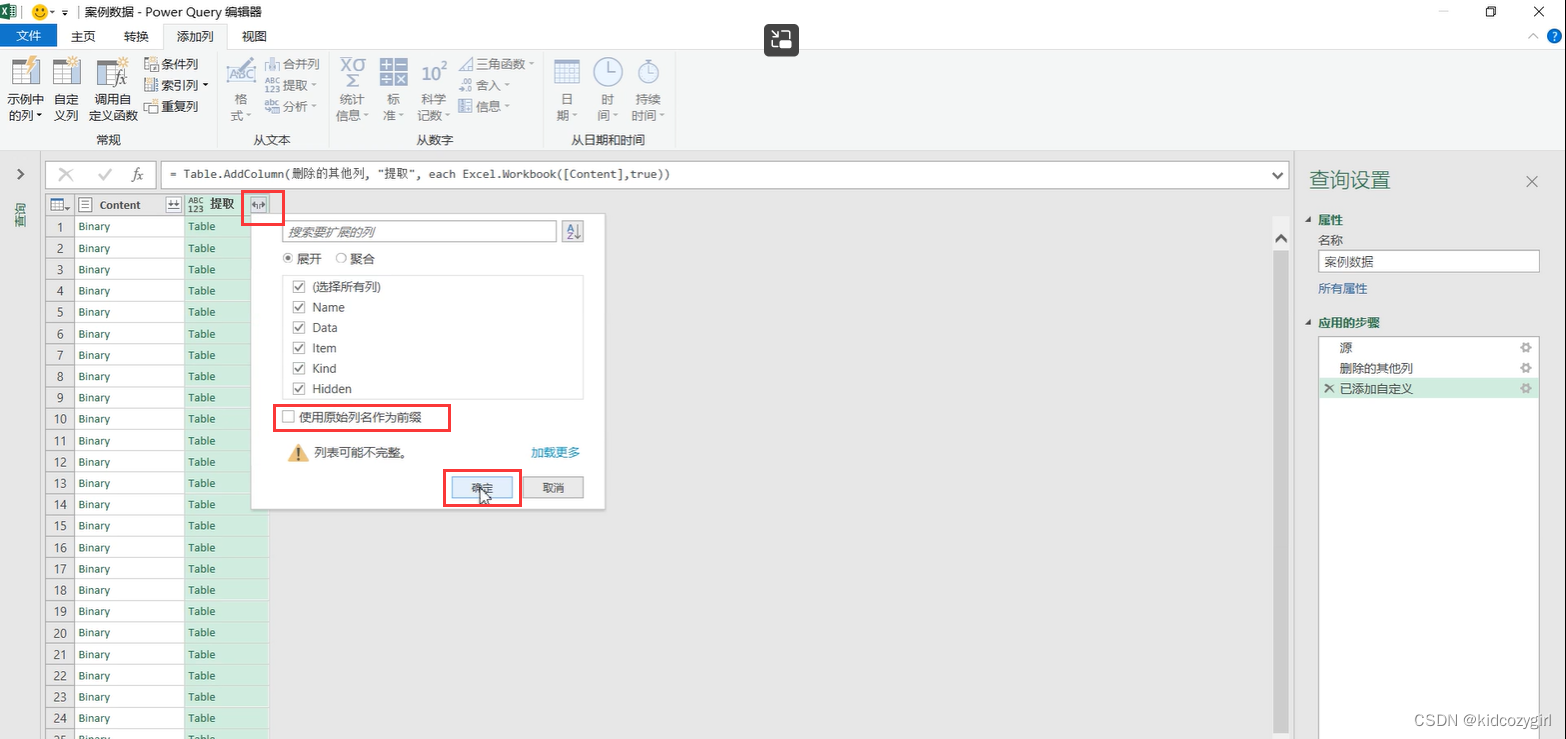Screen dimensions: 1566x739
Task: Click the 加载更多 (Load more) link
Action: [555, 452]
